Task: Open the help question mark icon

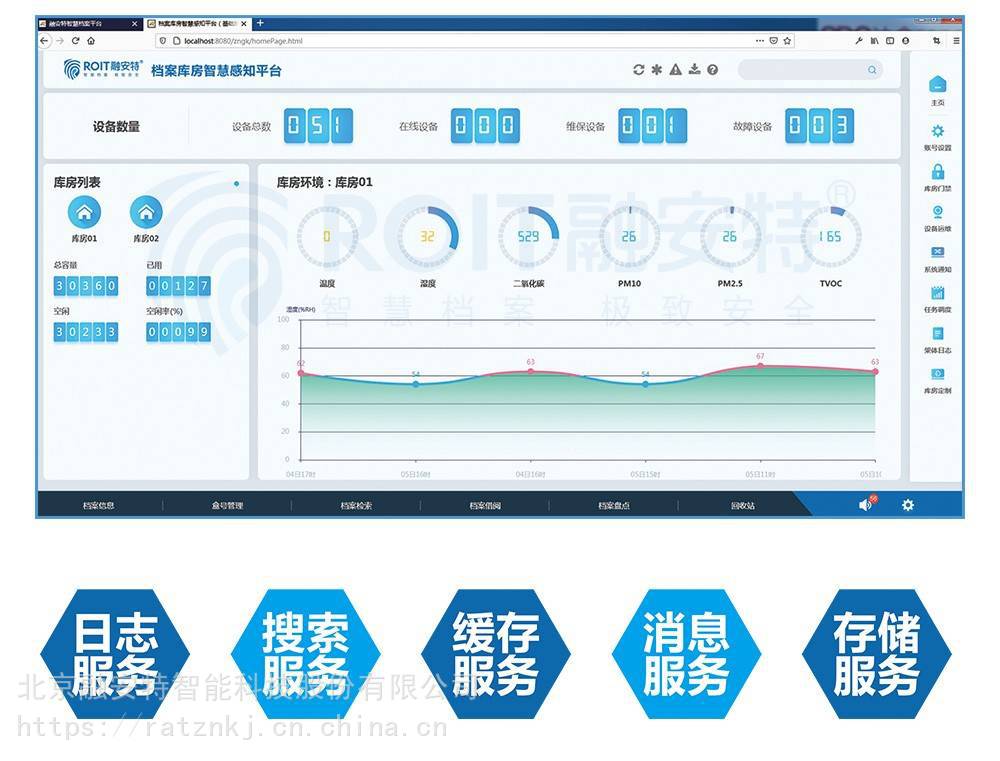Action: [712, 70]
